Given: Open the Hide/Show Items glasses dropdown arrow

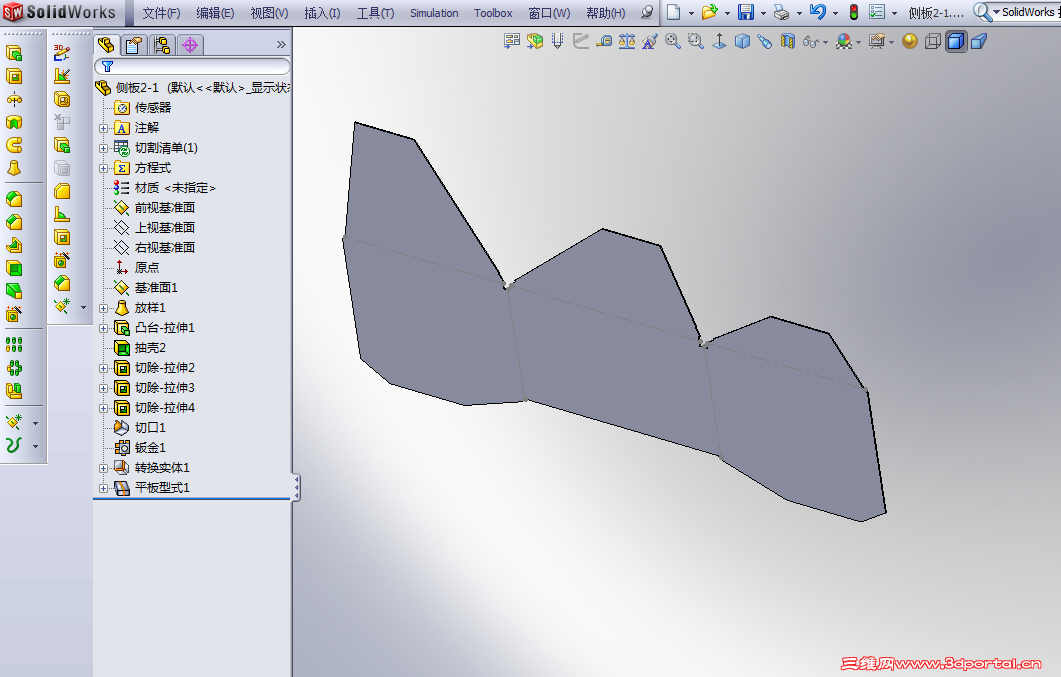Looking at the screenshot, I should [x=826, y=43].
